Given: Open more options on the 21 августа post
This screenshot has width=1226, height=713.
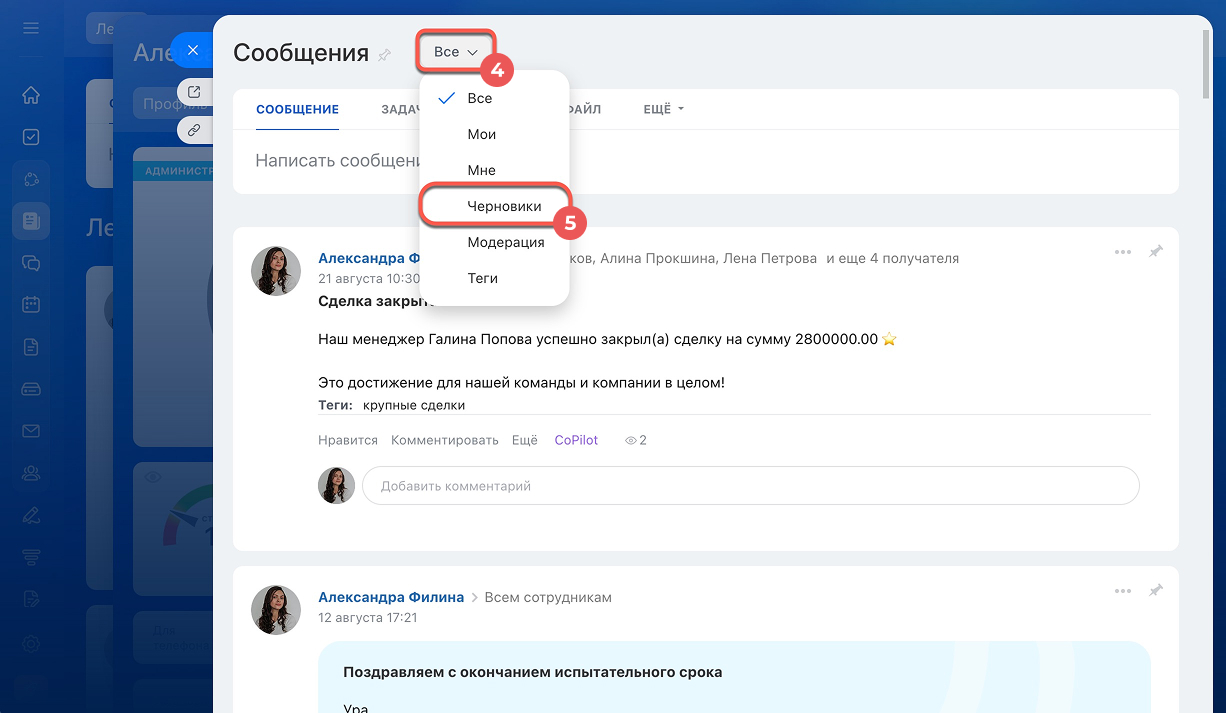Looking at the screenshot, I should pyautogui.click(x=1123, y=252).
